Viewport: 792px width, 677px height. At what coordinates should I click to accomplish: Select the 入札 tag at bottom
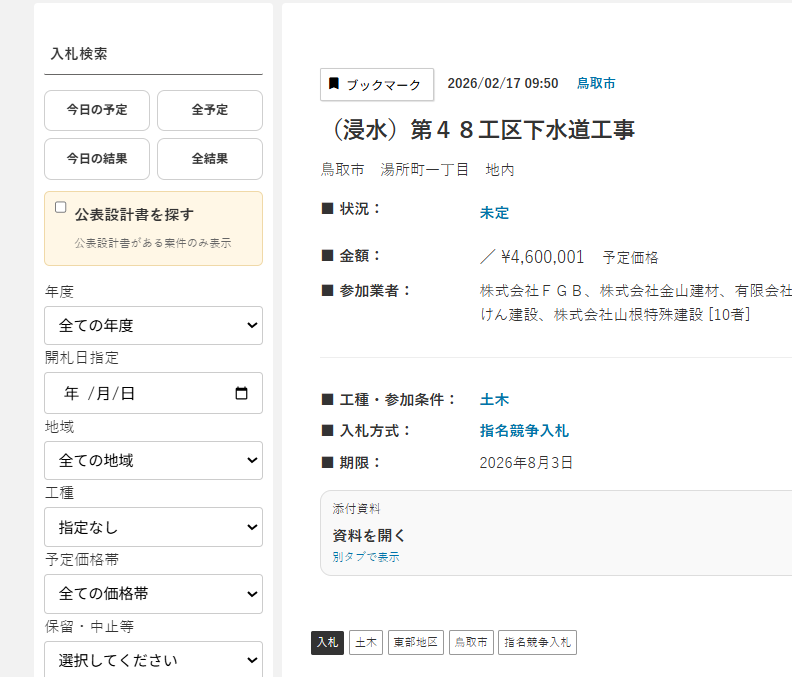[x=327, y=642]
